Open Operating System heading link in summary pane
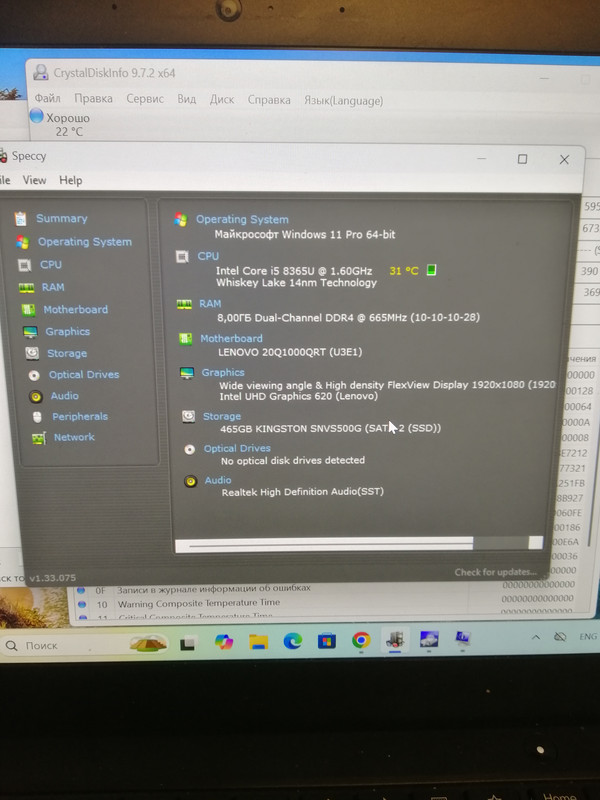The width and height of the screenshot is (600, 800). [242, 219]
